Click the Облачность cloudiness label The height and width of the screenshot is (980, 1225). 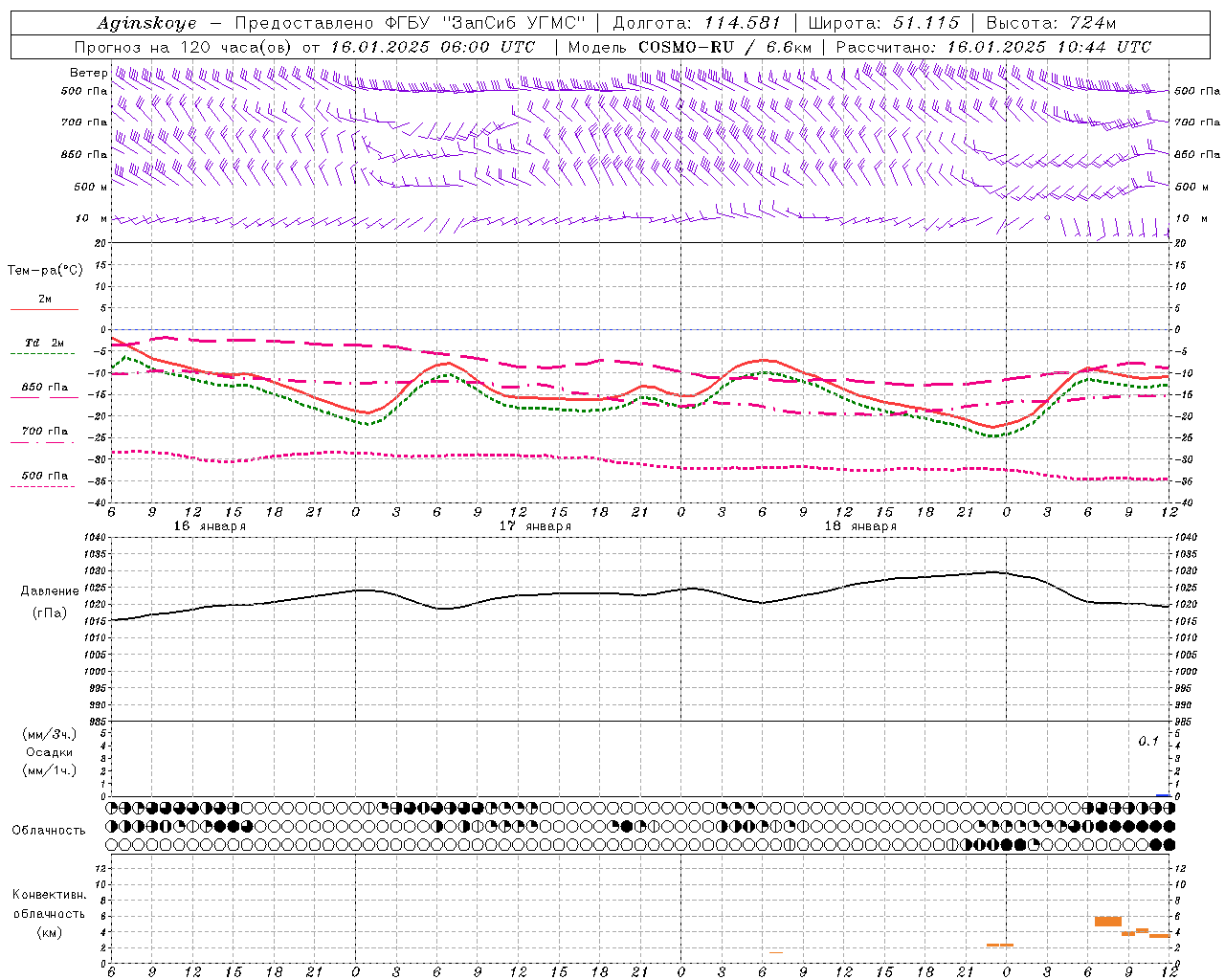pyautogui.click(x=49, y=831)
